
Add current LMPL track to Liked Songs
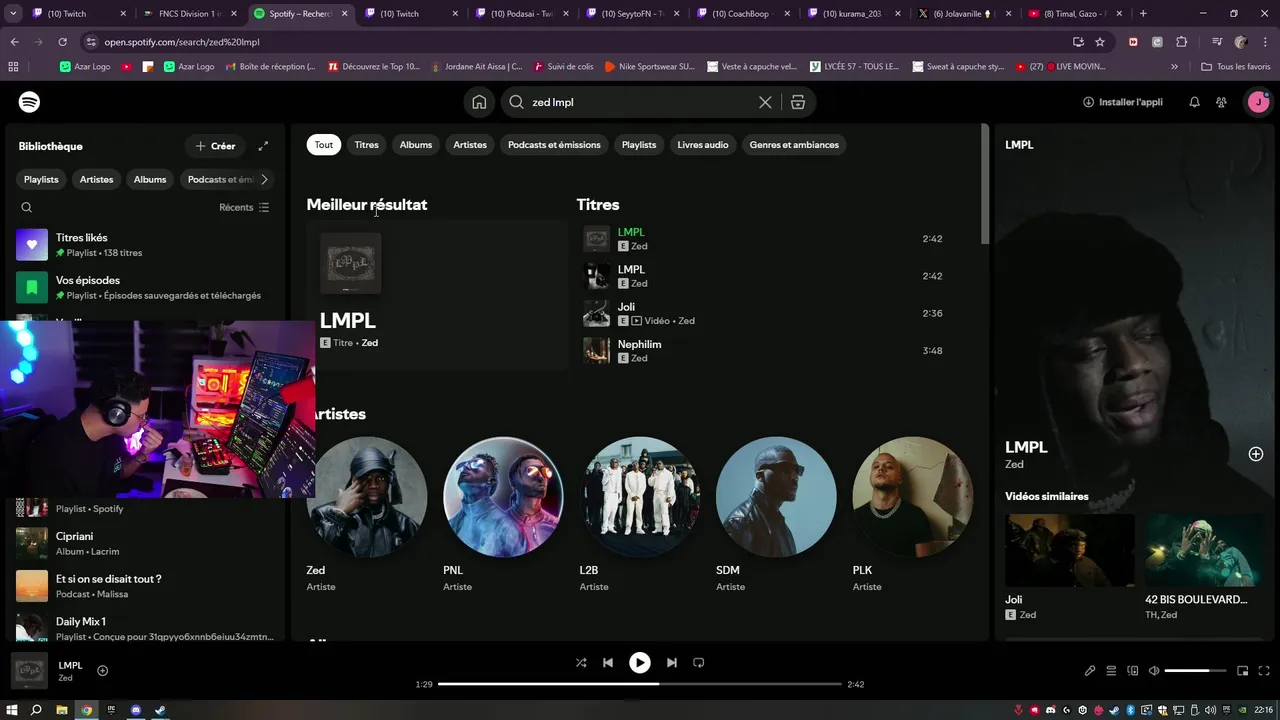(102, 671)
